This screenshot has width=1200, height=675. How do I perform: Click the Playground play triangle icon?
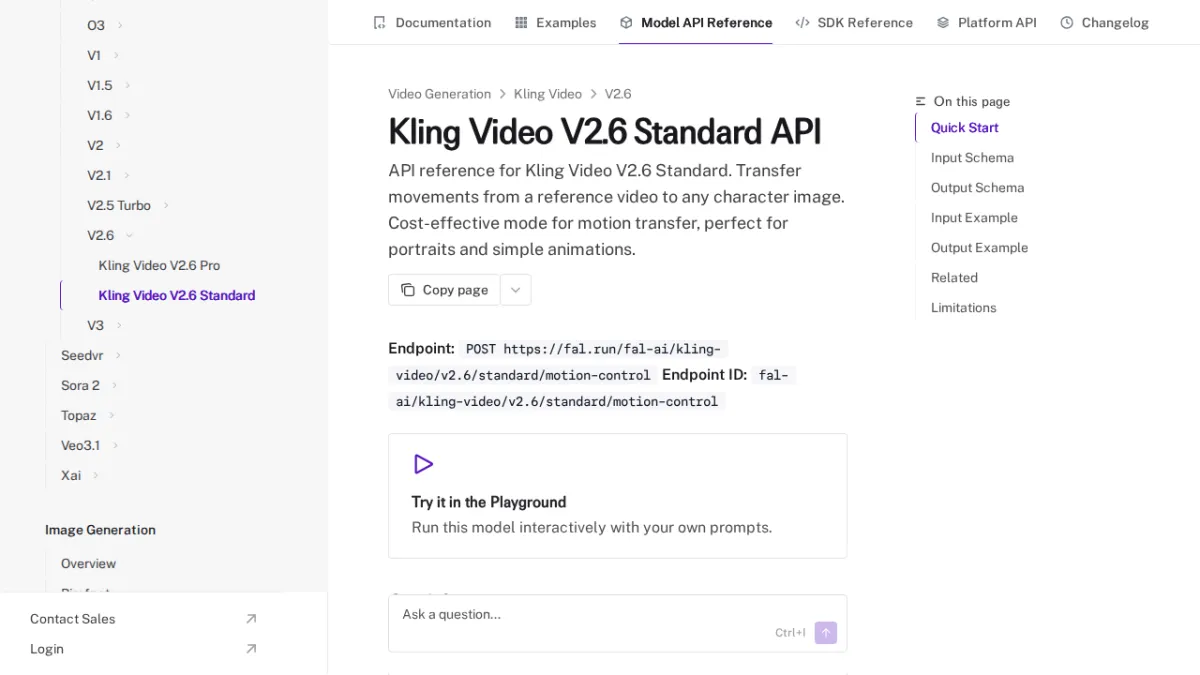coord(423,464)
